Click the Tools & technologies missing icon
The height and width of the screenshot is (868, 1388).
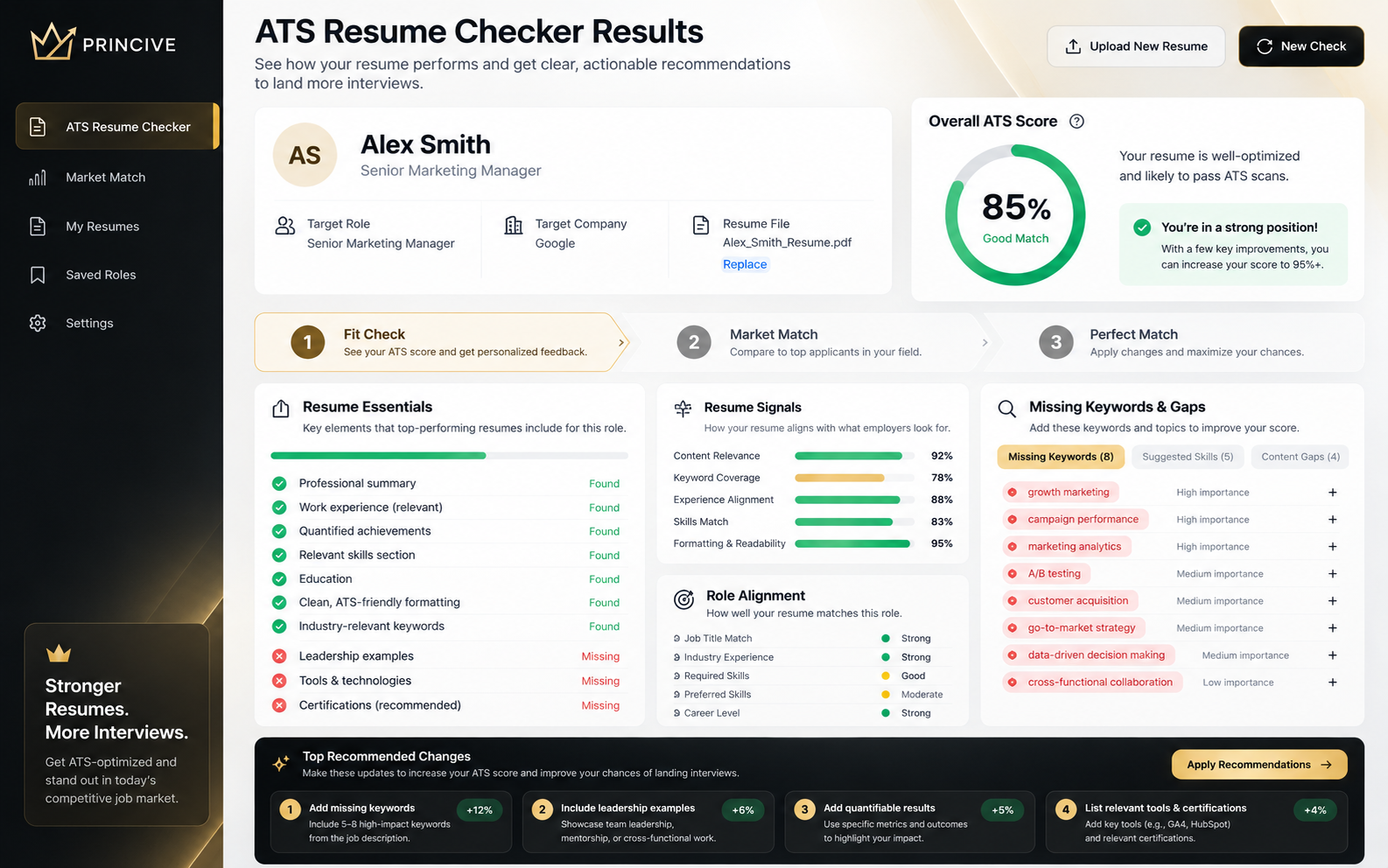[x=279, y=681]
